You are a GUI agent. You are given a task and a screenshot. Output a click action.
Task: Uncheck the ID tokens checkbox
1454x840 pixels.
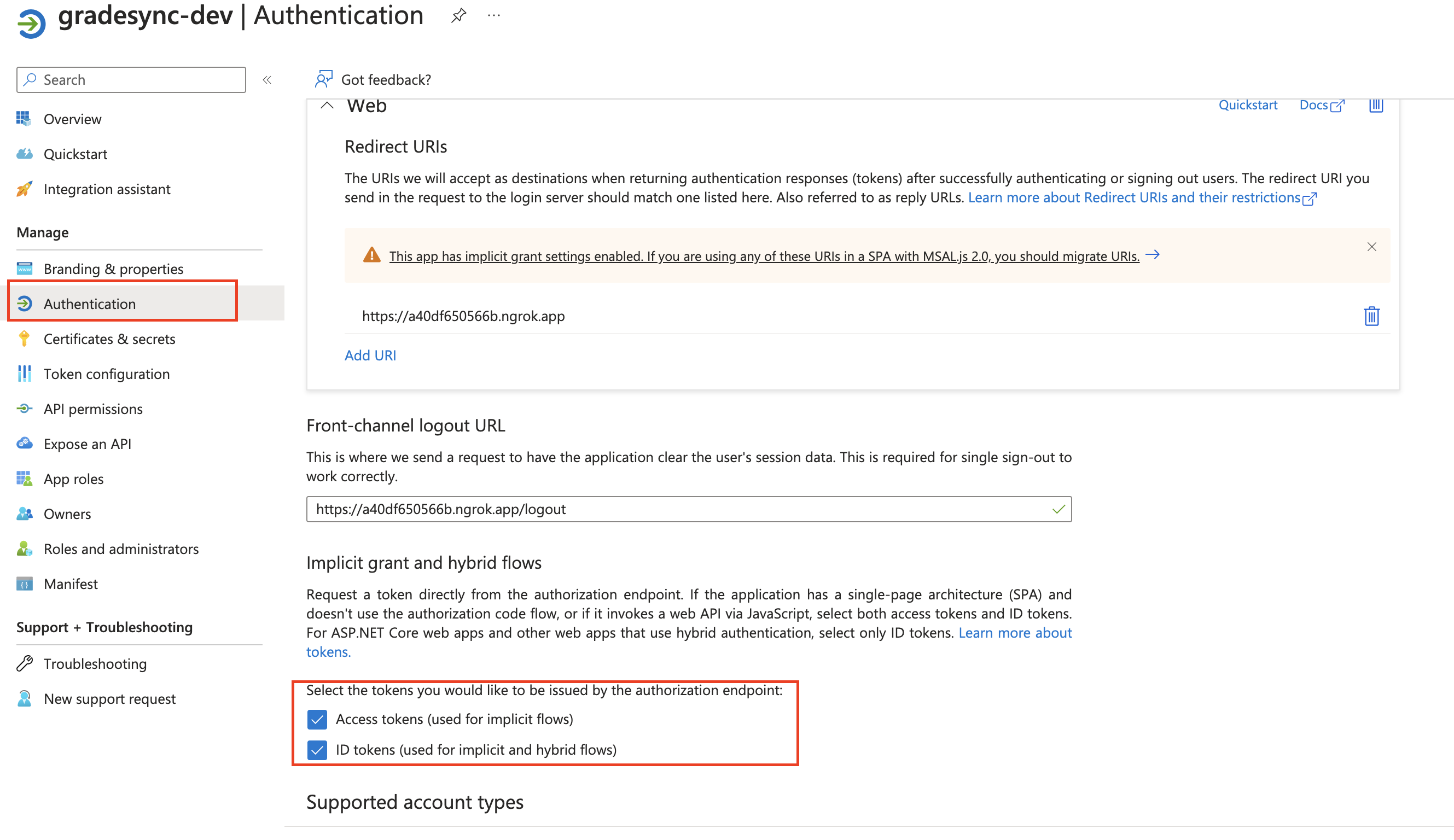pos(317,750)
